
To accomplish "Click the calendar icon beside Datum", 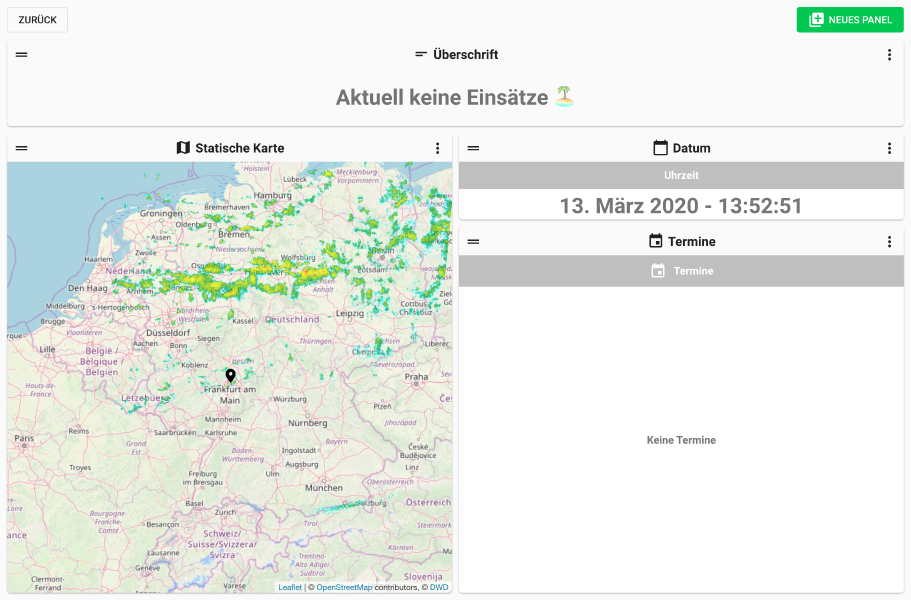I will 658,147.
